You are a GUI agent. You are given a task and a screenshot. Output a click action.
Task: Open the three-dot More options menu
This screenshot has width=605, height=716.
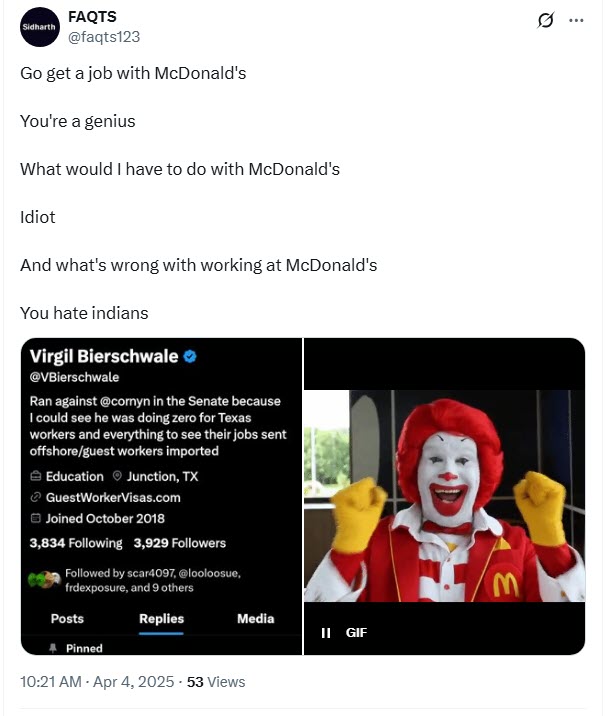click(x=576, y=21)
